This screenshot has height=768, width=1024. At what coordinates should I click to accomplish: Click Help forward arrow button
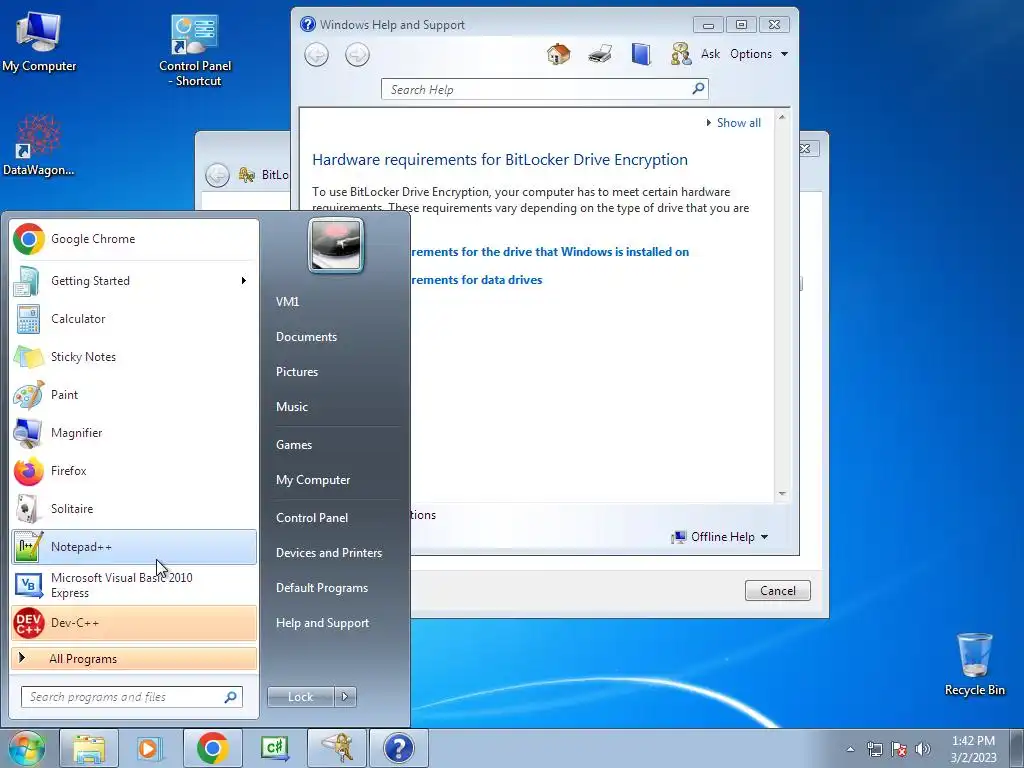point(357,55)
